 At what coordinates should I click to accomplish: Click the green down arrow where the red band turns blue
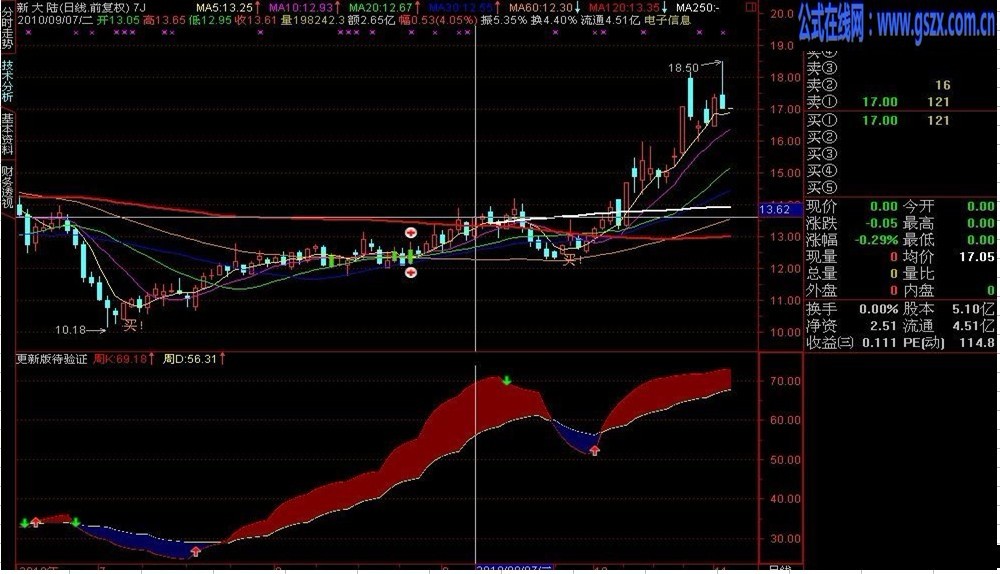(x=76, y=522)
